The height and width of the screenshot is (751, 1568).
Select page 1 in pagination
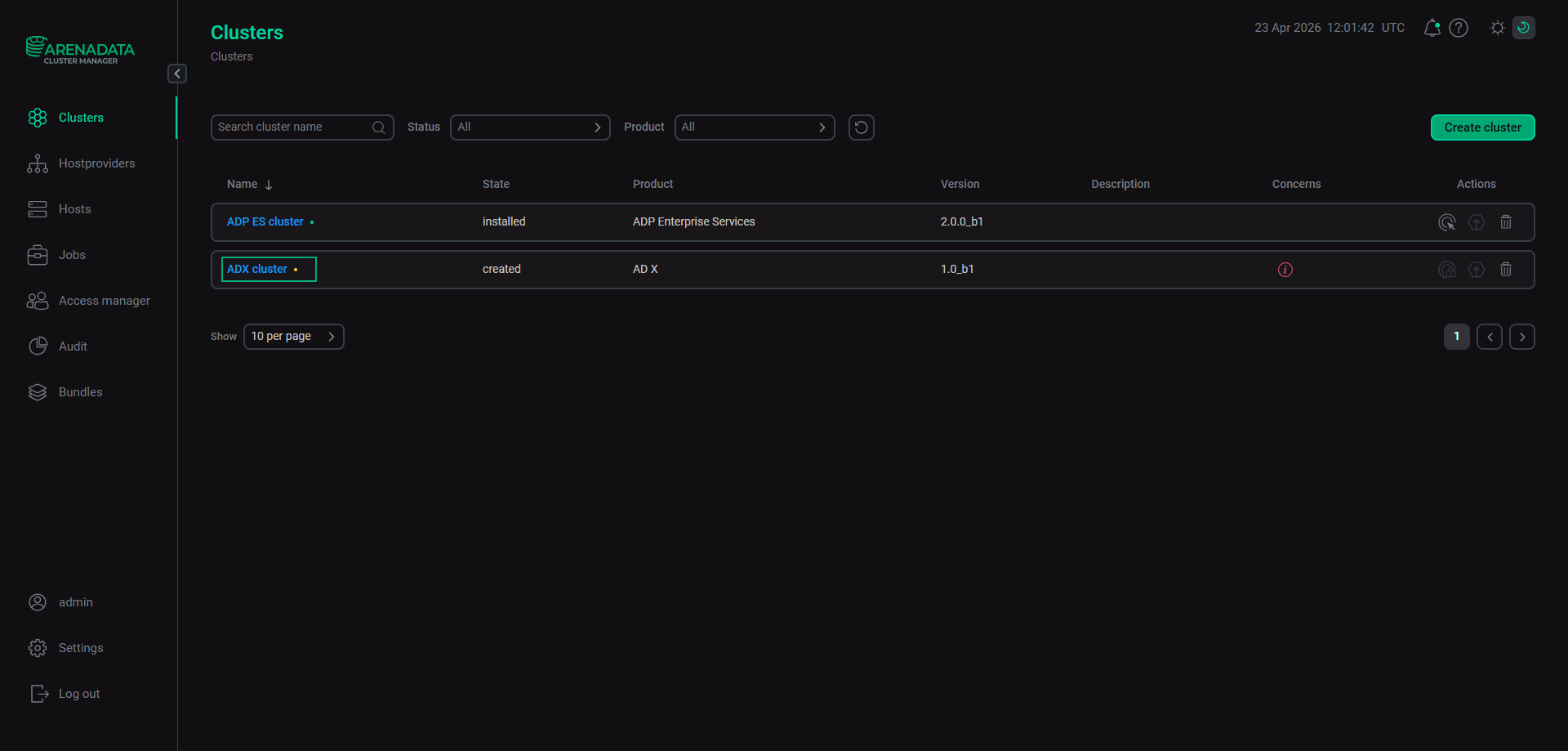click(x=1456, y=337)
